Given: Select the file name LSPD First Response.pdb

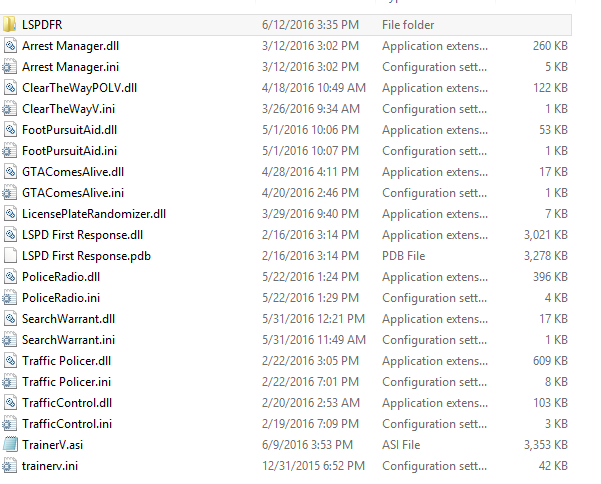Looking at the screenshot, I should [86, 256].
